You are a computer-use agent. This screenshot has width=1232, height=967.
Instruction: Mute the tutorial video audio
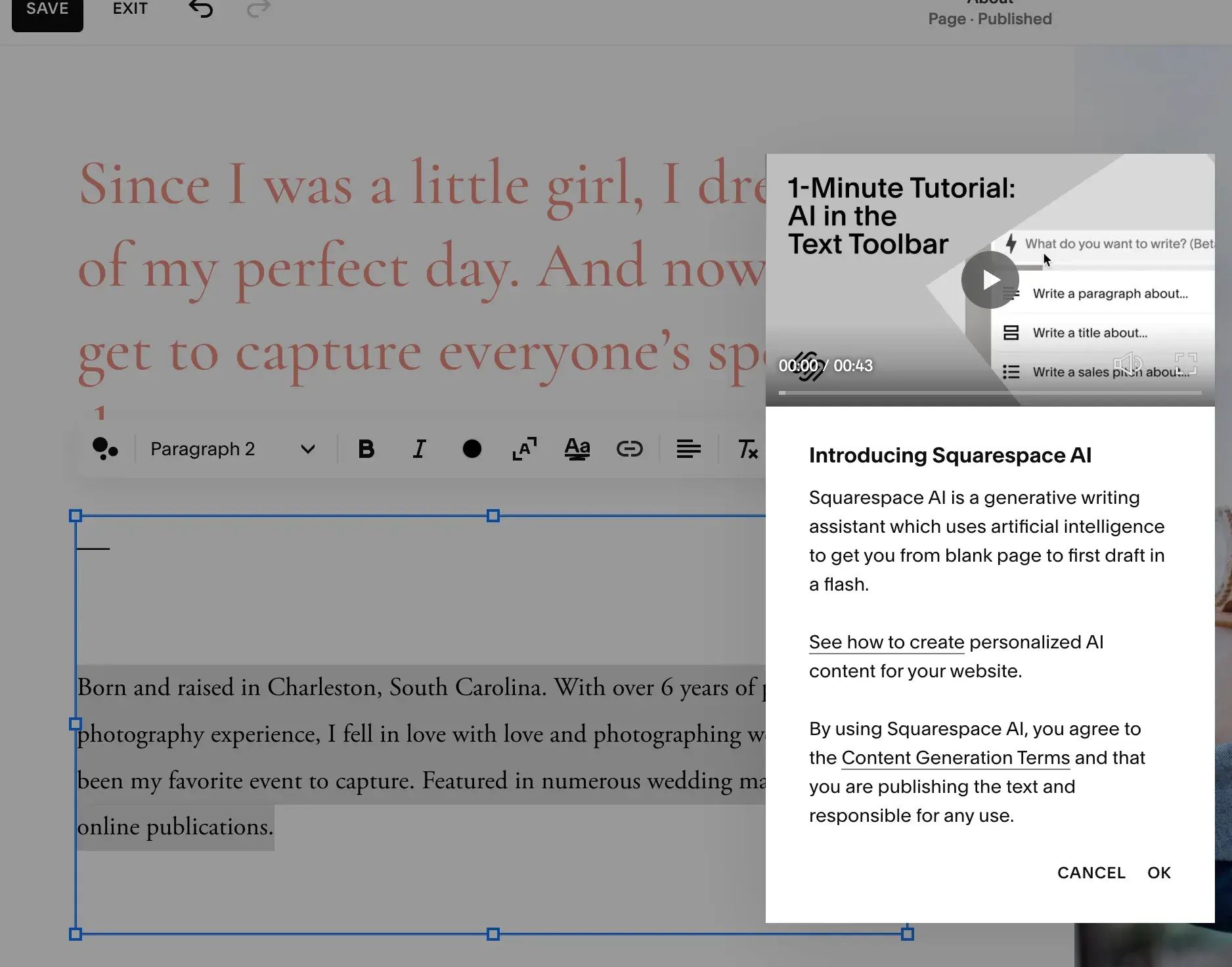tap(1129, 363)
